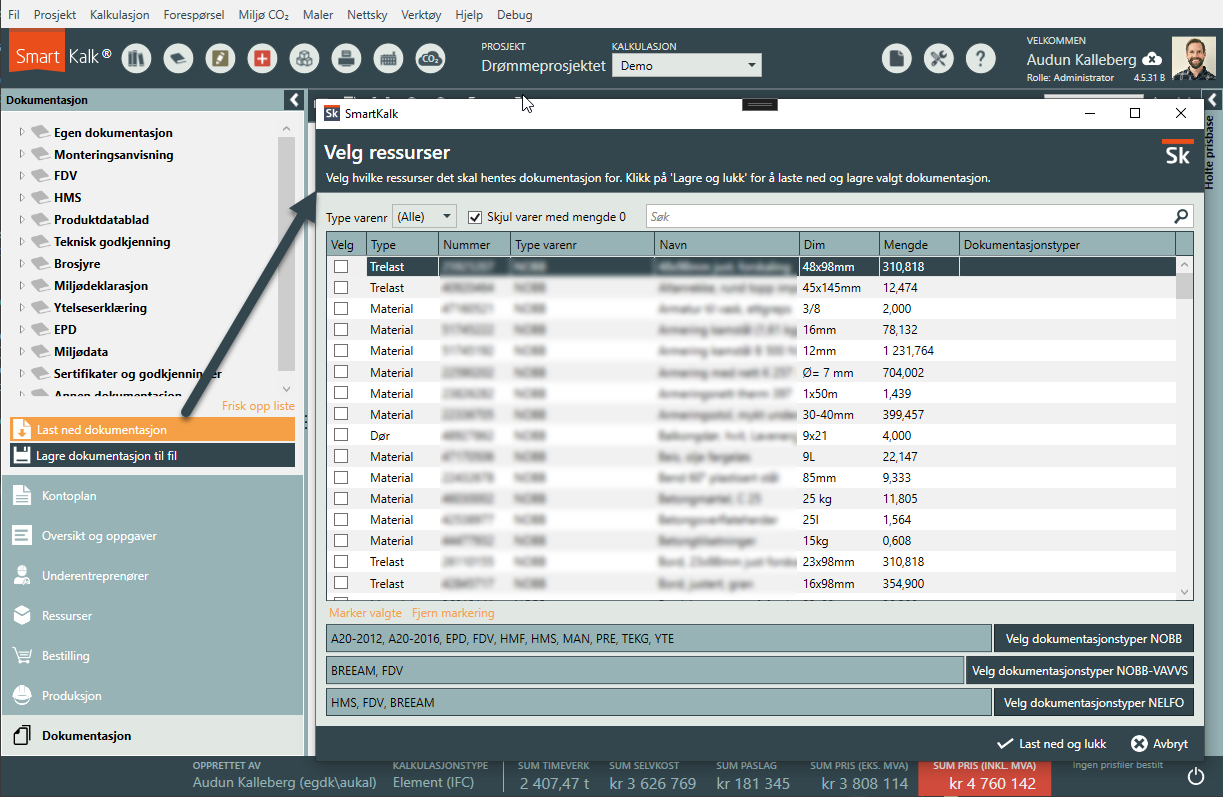1223x797 pixels.
Task: Click the printer icon in the toolbar
Action: [x=346, y=59]
